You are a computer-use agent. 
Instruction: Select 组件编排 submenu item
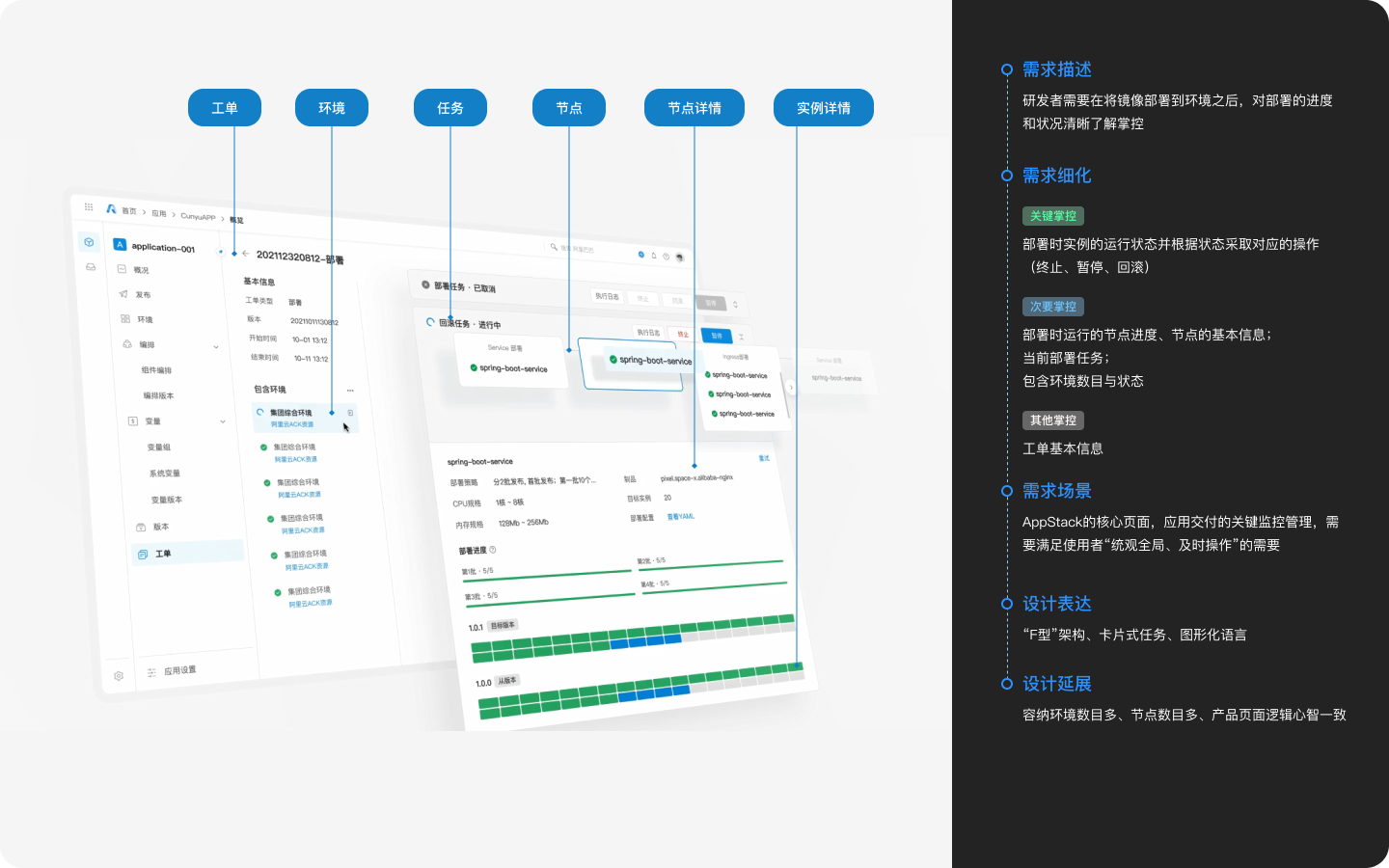[x=156, y=370]
